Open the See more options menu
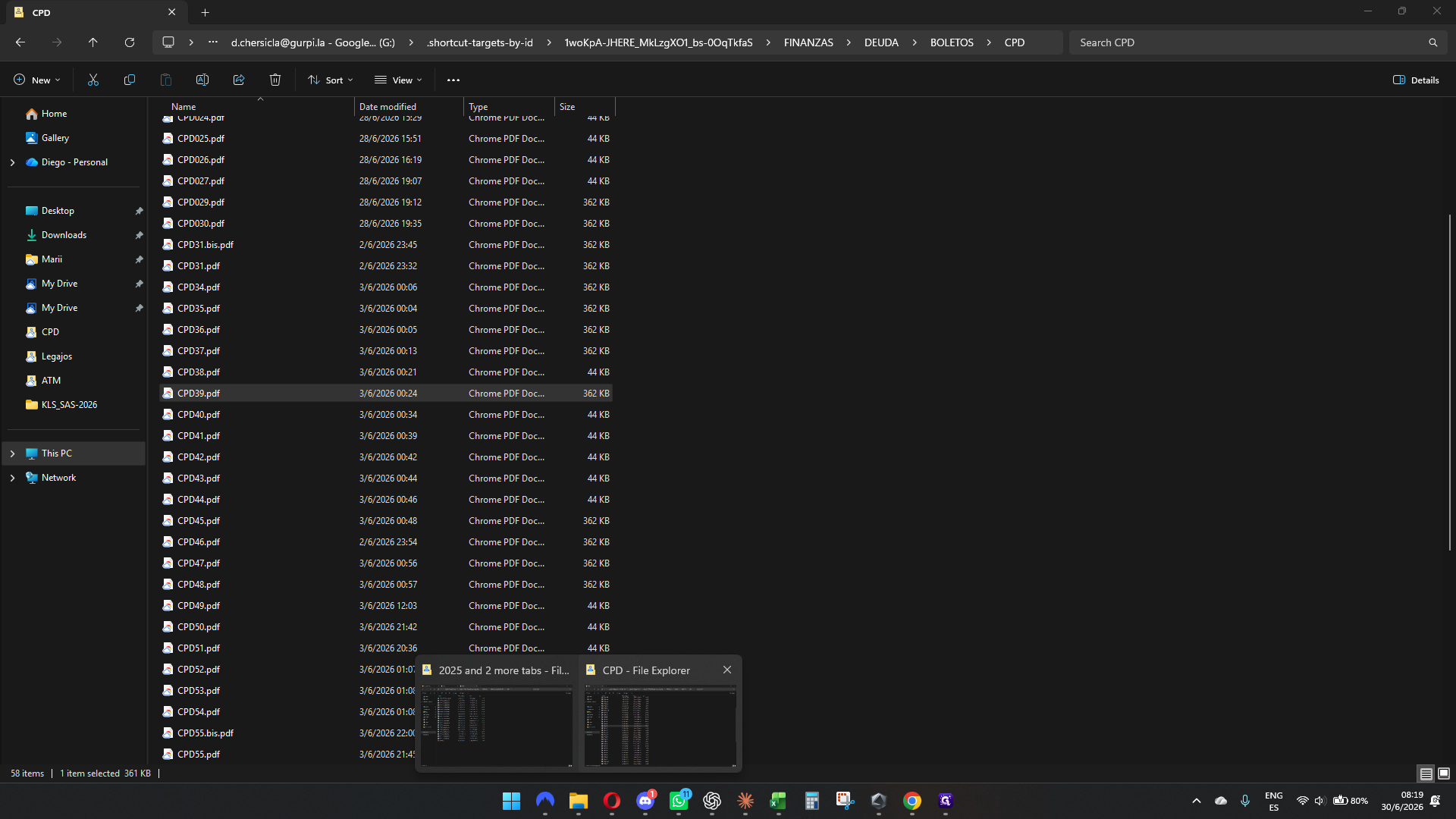Viewport: 1456px width, 819px height. (453, 80)
